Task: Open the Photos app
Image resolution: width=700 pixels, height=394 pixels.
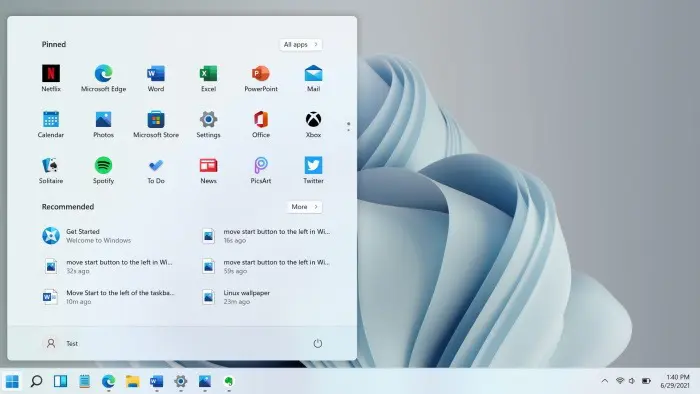Action: [104, 124]
